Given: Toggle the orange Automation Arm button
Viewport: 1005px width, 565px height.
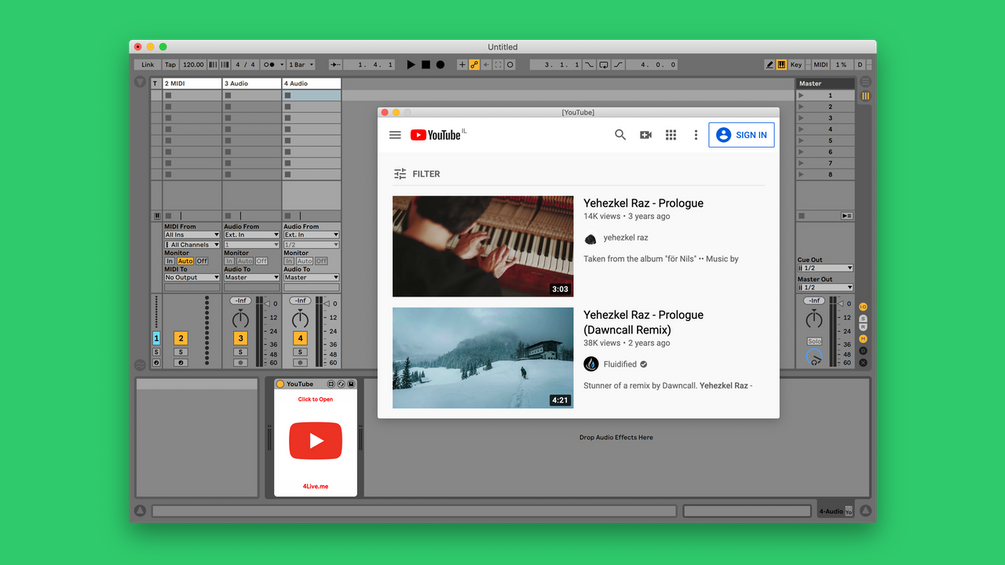Looking at the screenshot, I should 474,65.
